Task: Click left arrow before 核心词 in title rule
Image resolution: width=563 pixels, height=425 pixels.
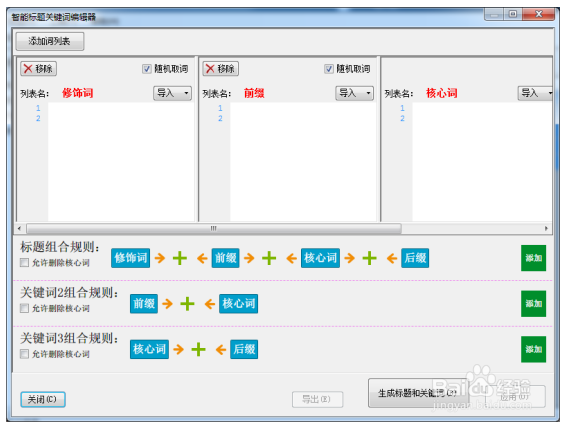Action: coord(291,258)
